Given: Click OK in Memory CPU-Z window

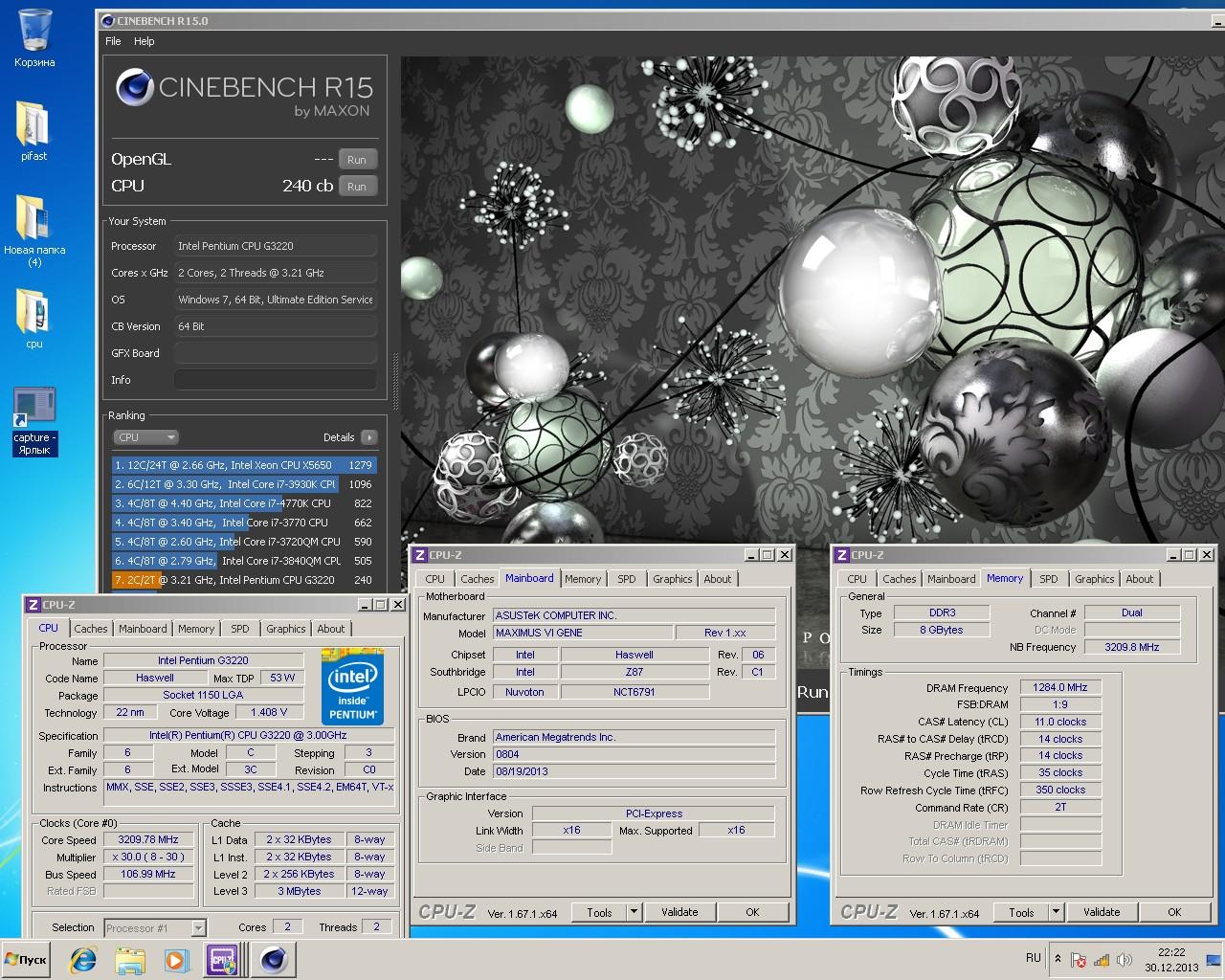Looking at the screenshot, I should pos(1174,912).
